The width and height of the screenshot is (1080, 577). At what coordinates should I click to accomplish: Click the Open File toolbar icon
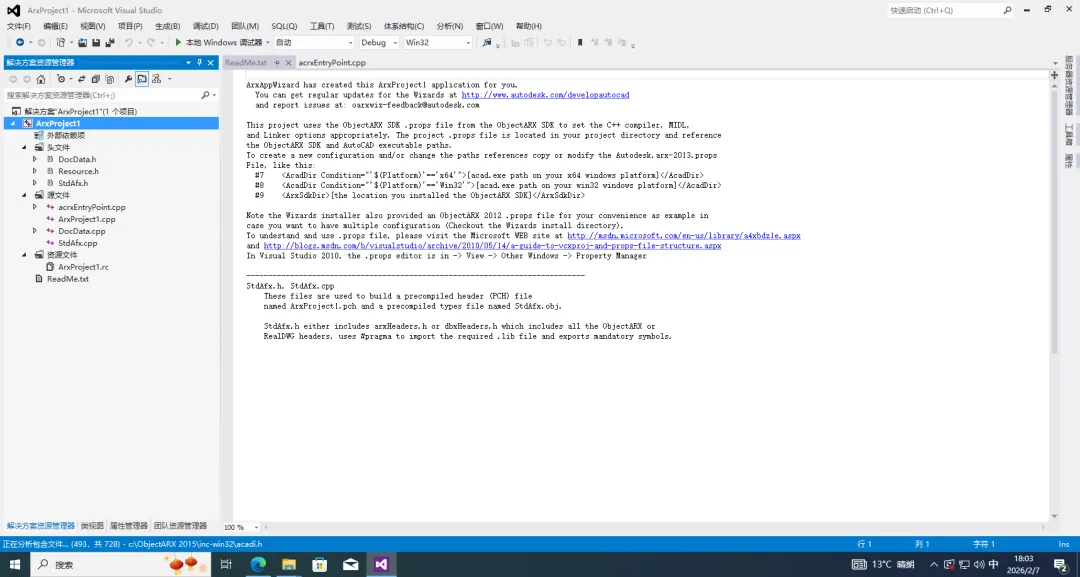click(83, 43)
